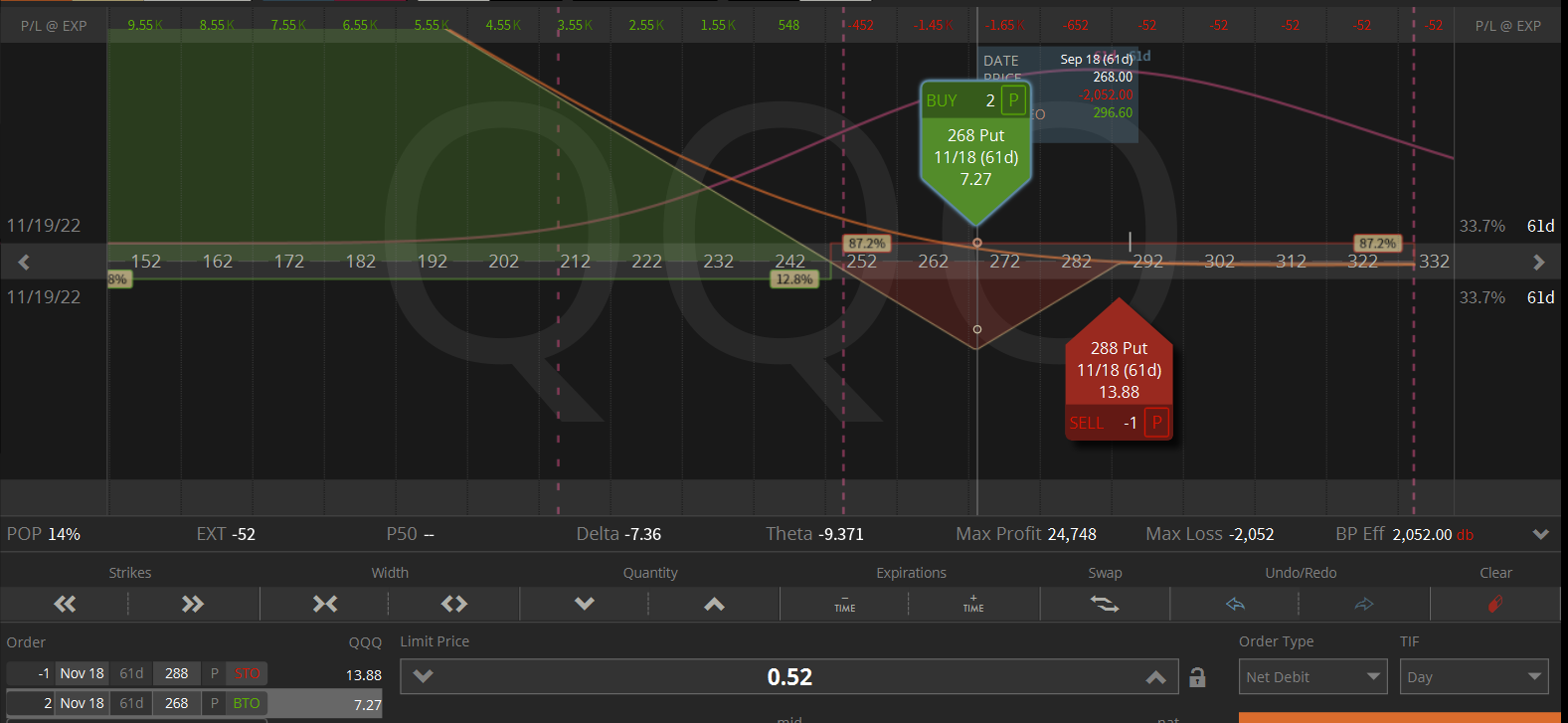Redo the last order change

click(x=1364, y=604)
